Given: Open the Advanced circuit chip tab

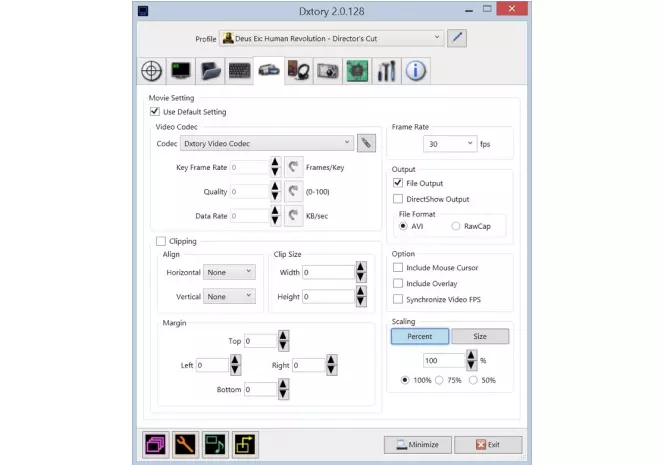Looking at the screenshot, I should (x=357, y=71).
